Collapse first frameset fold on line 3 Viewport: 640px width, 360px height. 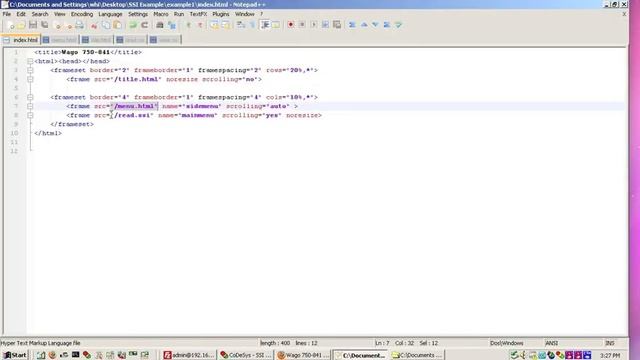30,70
